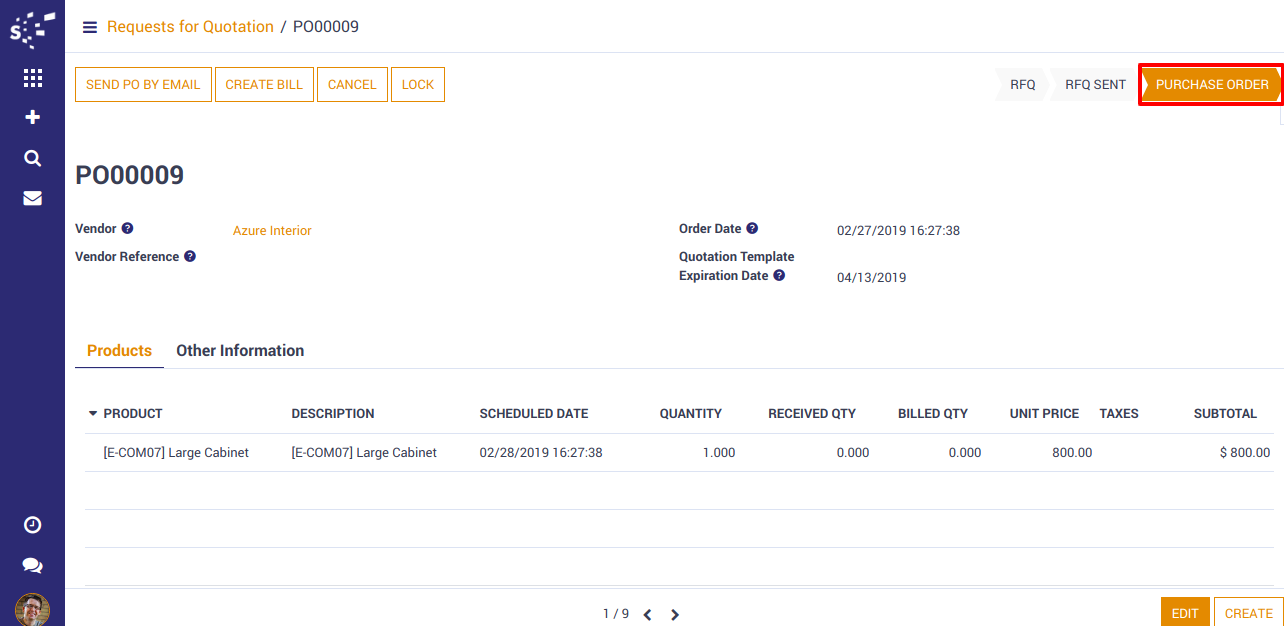Select the Products tab
This screenshot has width=1284, height=626.
click(119, 351)
